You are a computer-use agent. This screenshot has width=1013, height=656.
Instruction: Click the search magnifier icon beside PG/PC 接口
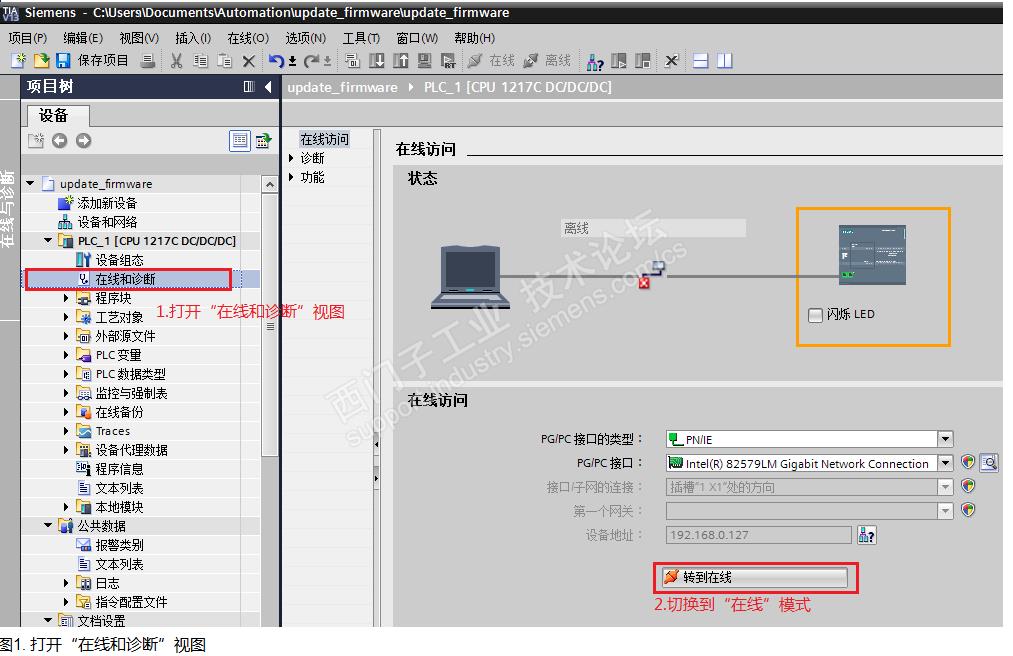(x=989, y=462)
